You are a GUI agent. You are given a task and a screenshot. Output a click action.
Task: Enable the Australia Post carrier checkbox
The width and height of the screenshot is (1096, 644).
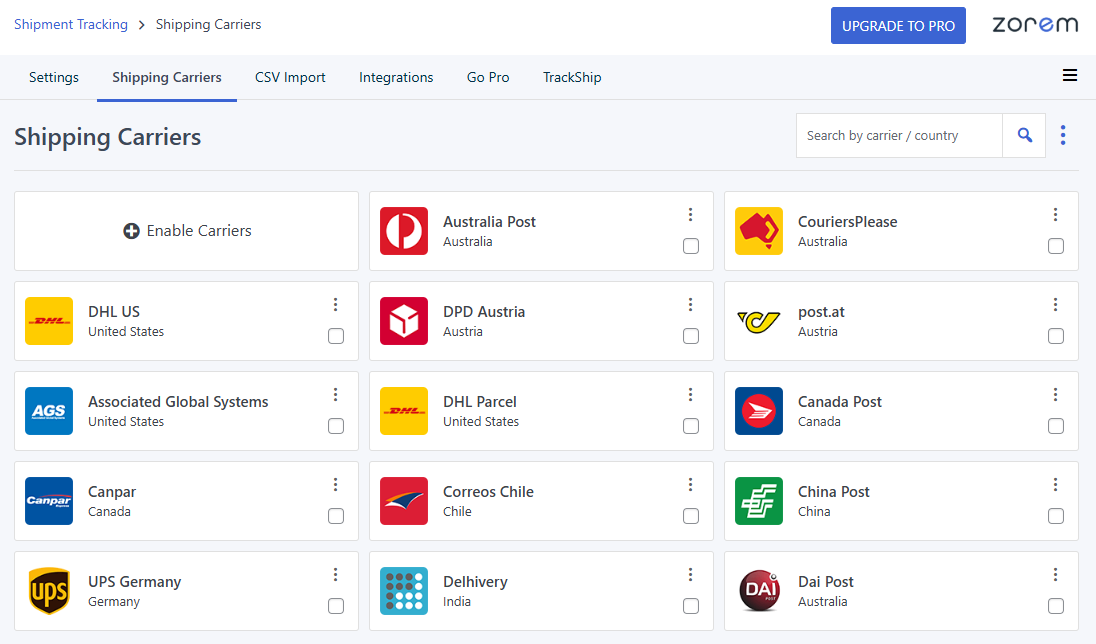[x=691, y=246]
